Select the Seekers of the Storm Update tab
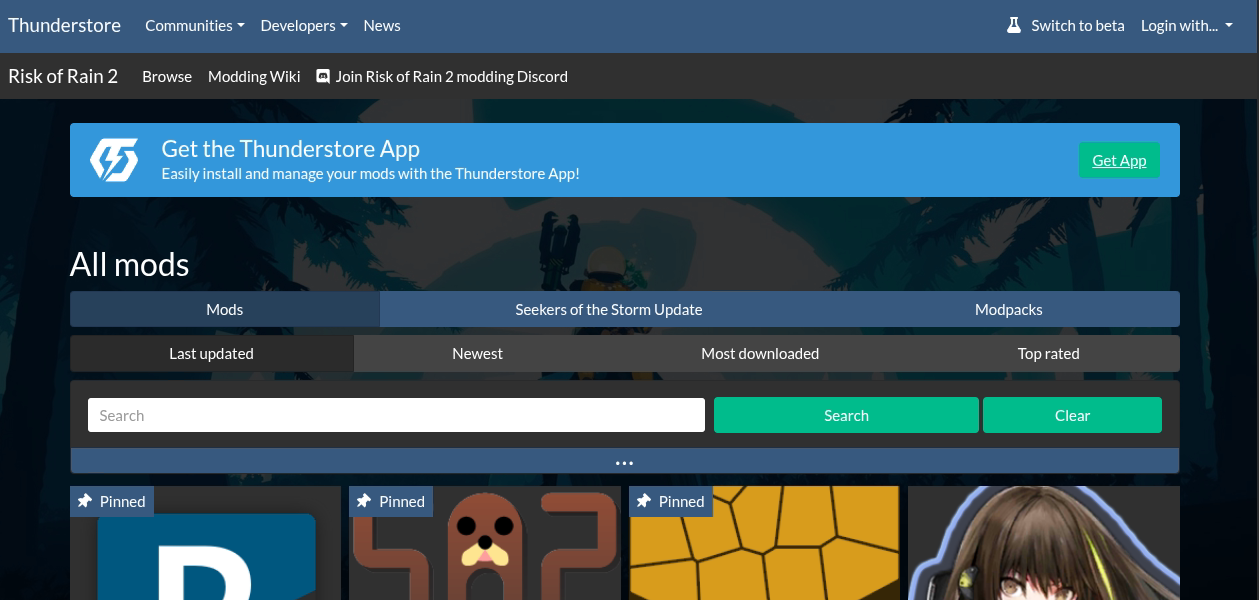 [x=608, y=309]
